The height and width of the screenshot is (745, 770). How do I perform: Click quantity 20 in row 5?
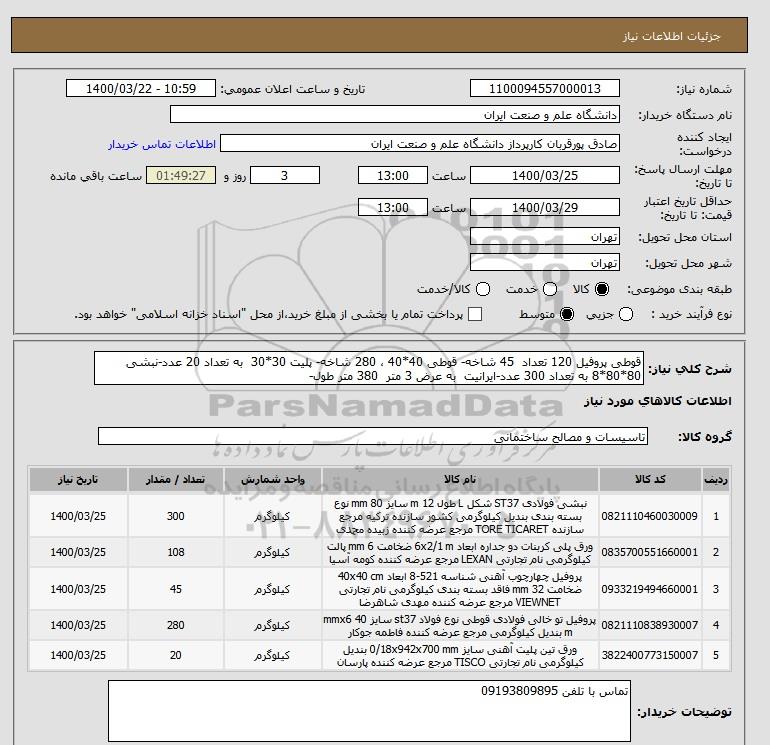[176, 655]
